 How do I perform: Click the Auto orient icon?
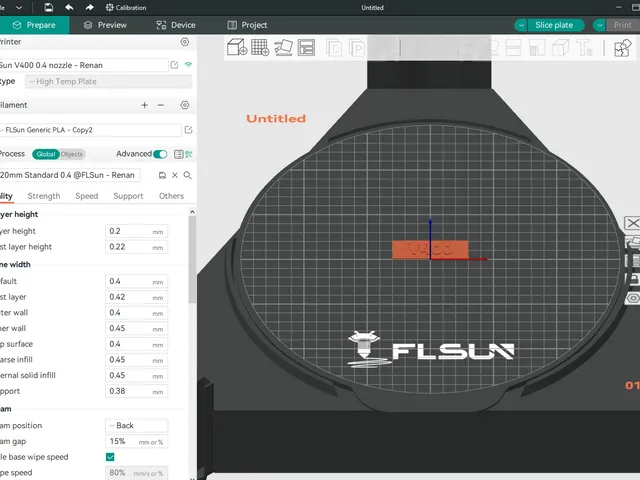pos(283,47)
